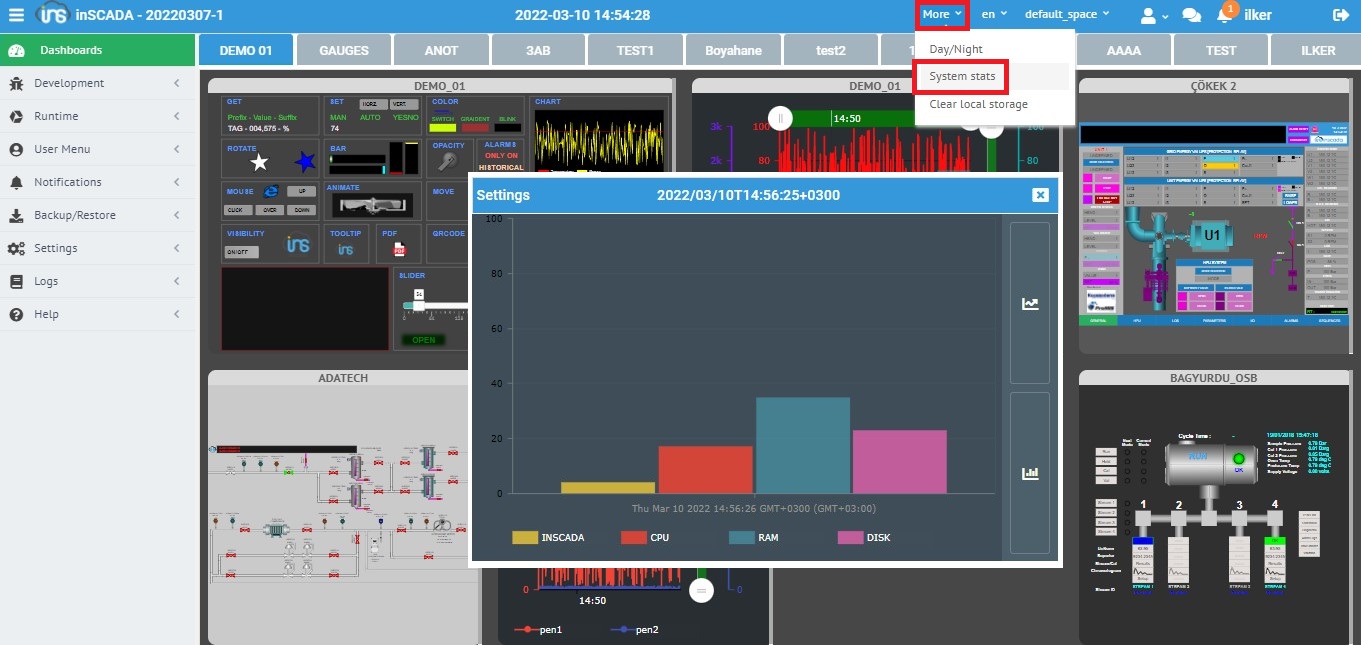Toggle pen2 series in trend legend
Image resolution: width=1361 pixels, height=645 pixels.
(634, 630)
